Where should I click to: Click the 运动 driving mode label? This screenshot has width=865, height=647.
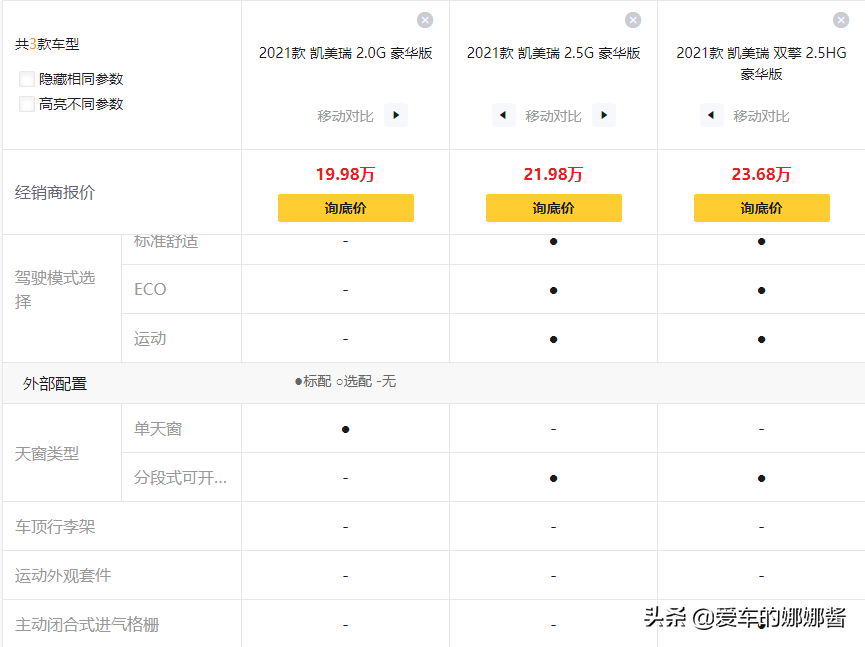[150, 339]
